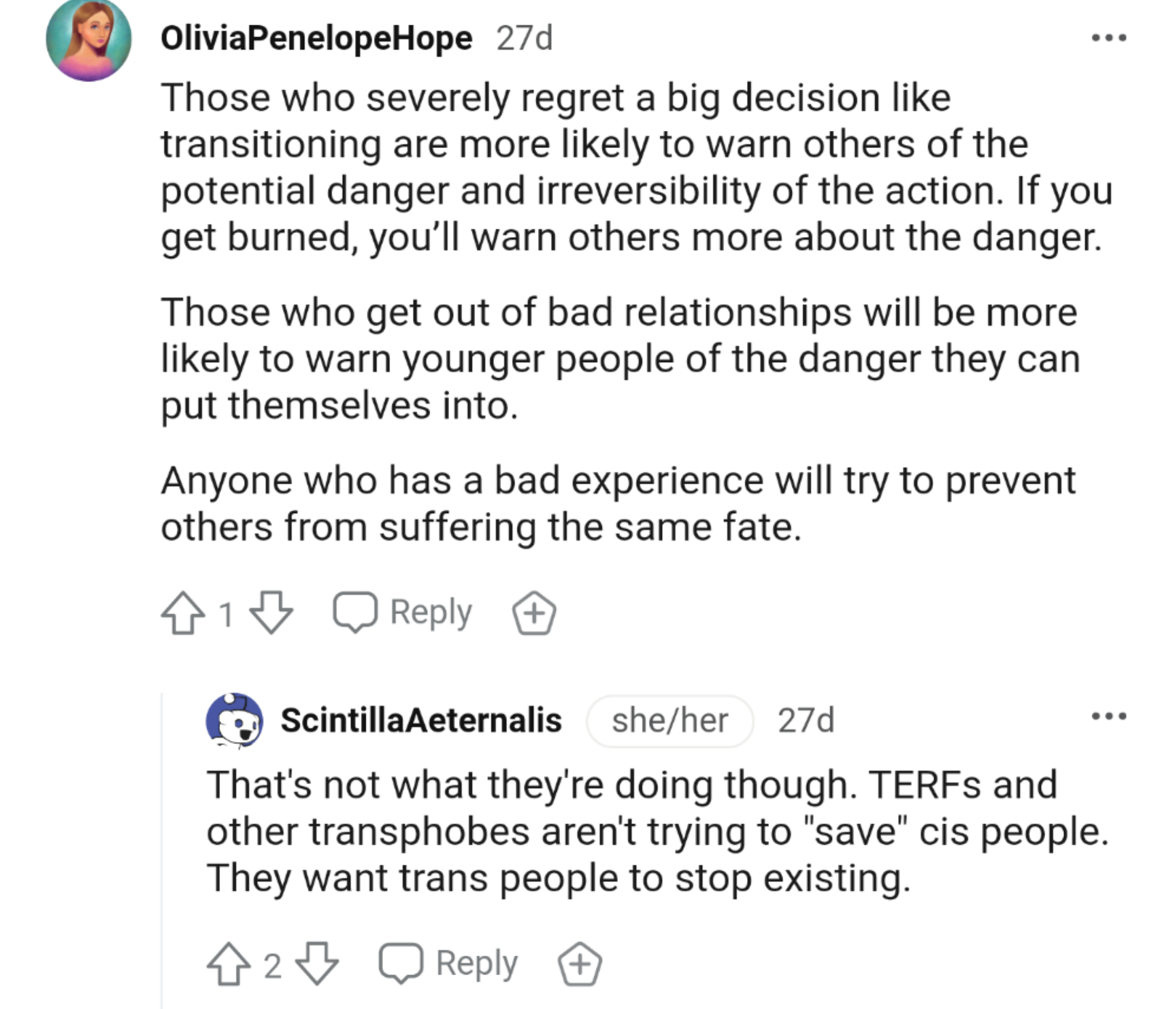
Task: Click the 27d timestamp on ScintillaAeternalis's reply
Action: click(806, 721)
